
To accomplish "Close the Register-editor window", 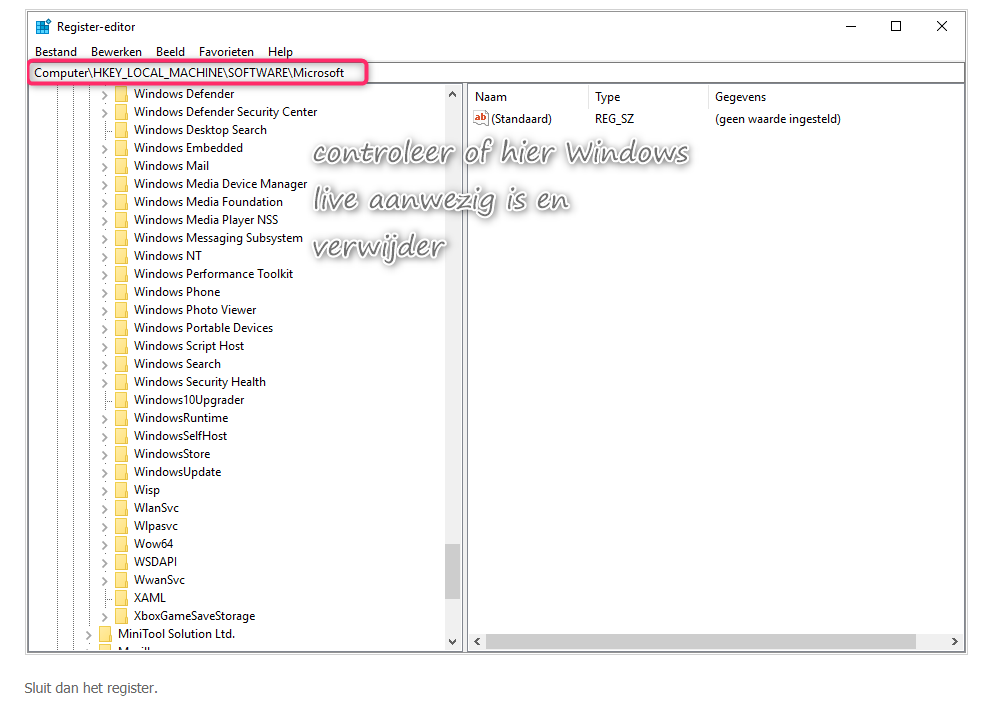I will [x=942, y=26].
